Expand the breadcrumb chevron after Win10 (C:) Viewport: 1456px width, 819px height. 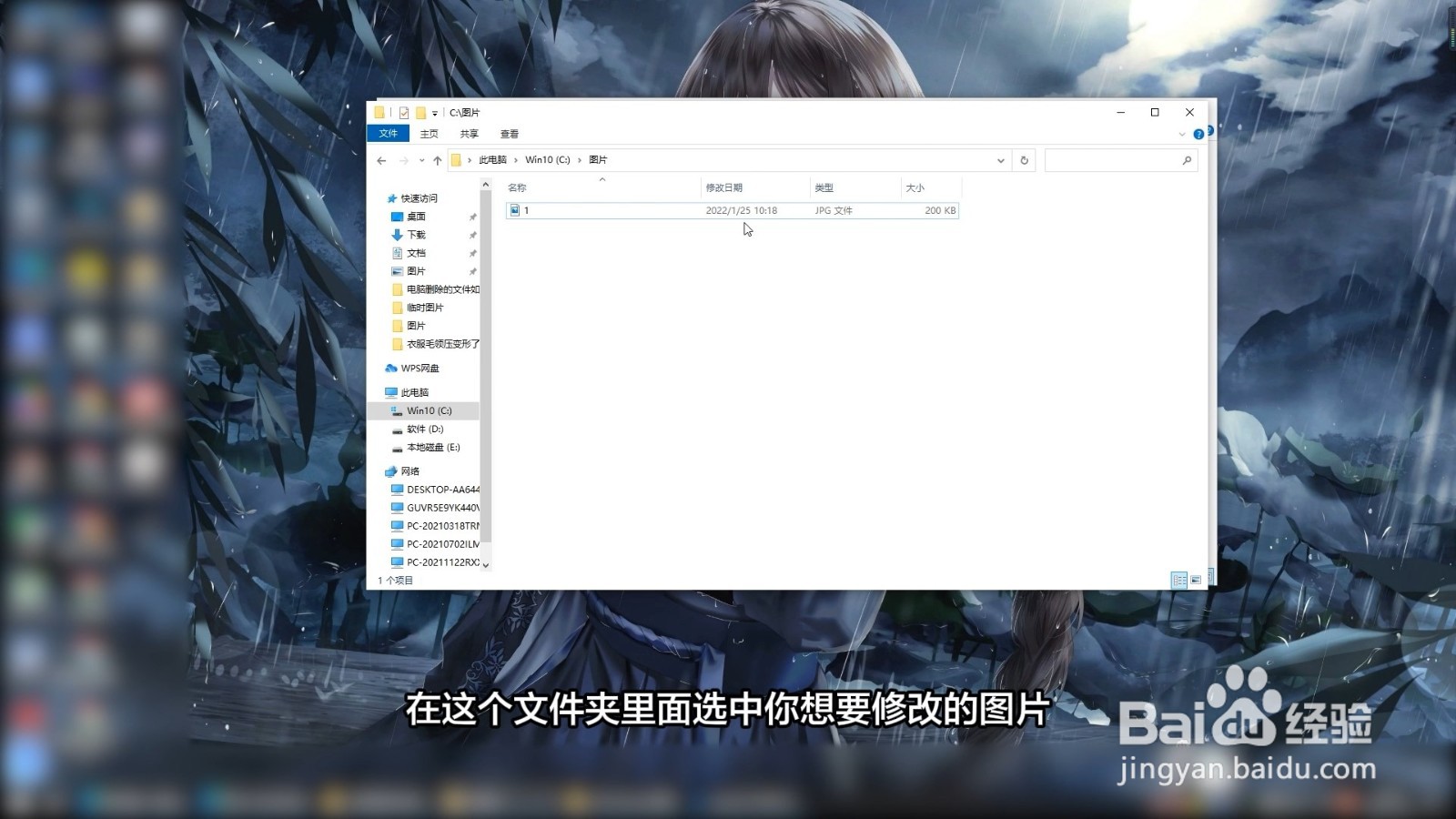tap(580, 160)
